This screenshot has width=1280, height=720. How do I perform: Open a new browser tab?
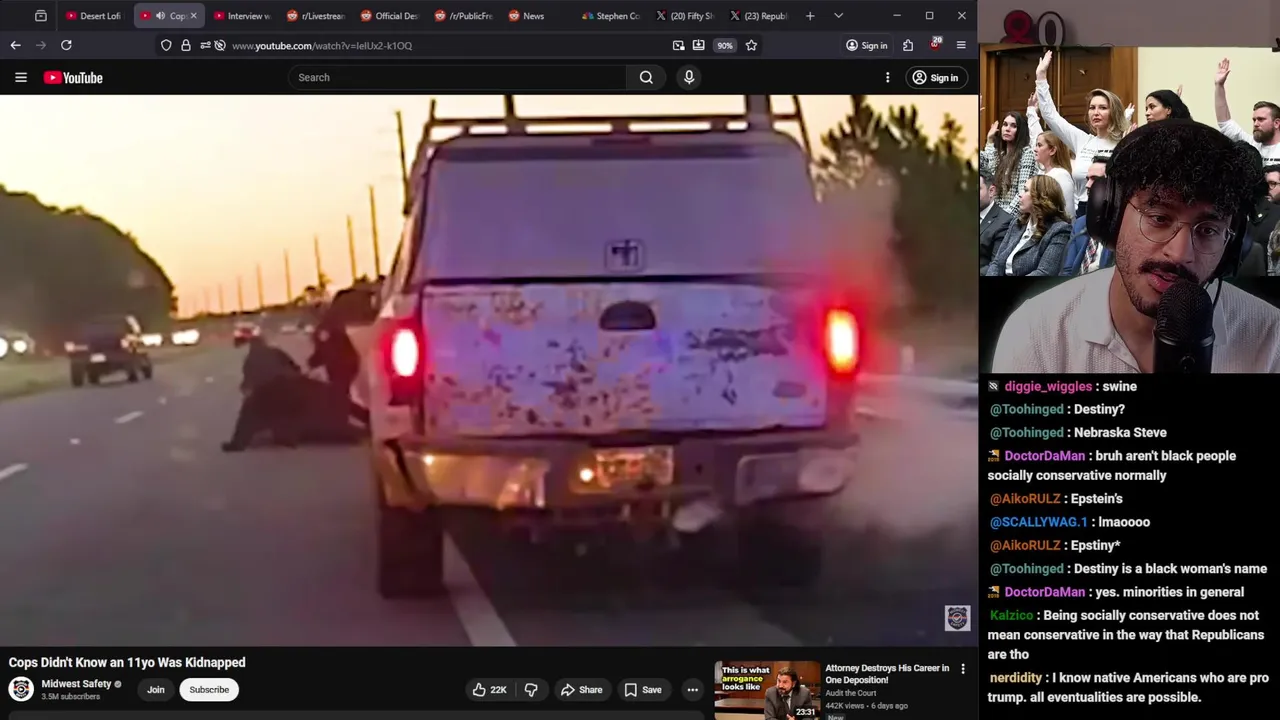(810, 16)
